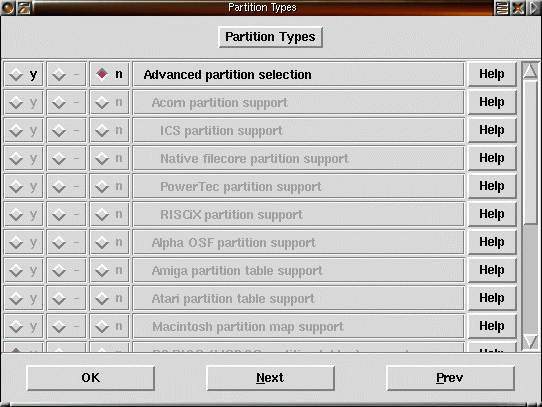The width and height of the screenshot is (542, 407).
Task: Select 'y' for Acorn partition support
Action: (x=24, y=102)
